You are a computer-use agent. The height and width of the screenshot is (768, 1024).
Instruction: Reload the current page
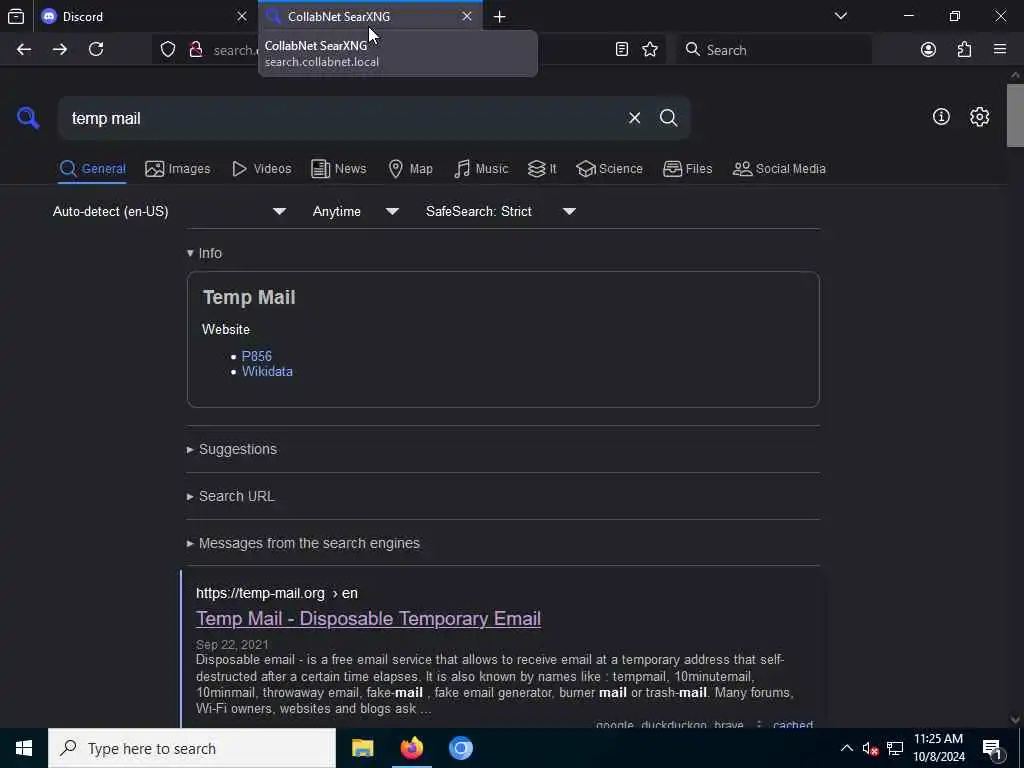[x=96, y=50]
